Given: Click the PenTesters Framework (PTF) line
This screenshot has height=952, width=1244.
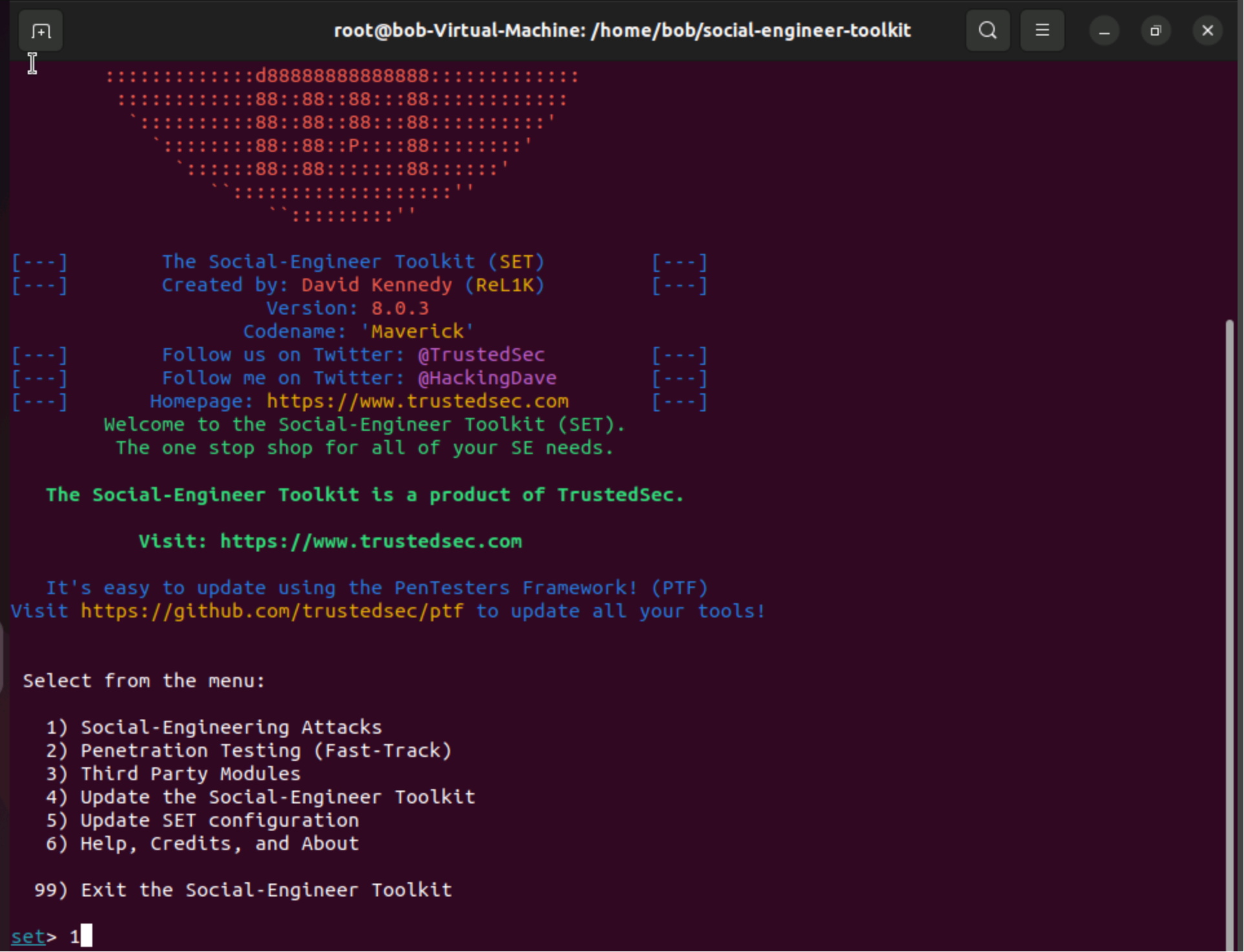Looking at the screenshot, I should tap(377, 588).
